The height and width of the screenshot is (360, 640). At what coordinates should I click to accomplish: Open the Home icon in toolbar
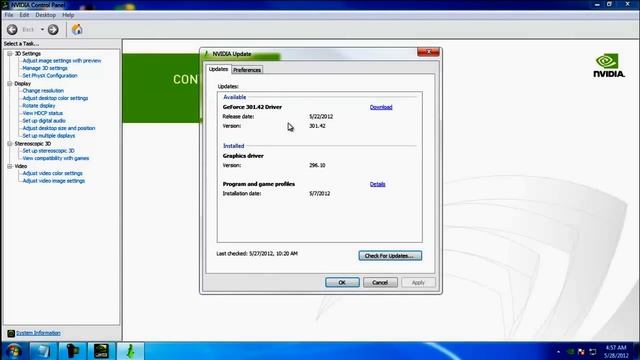click(x=77, y=29)
